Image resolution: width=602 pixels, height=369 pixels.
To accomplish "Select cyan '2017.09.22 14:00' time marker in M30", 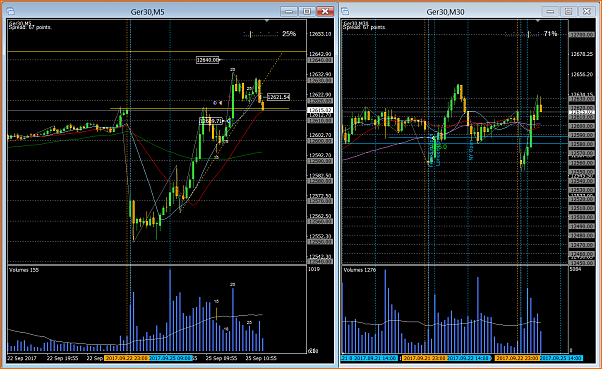I will [469, 358].
